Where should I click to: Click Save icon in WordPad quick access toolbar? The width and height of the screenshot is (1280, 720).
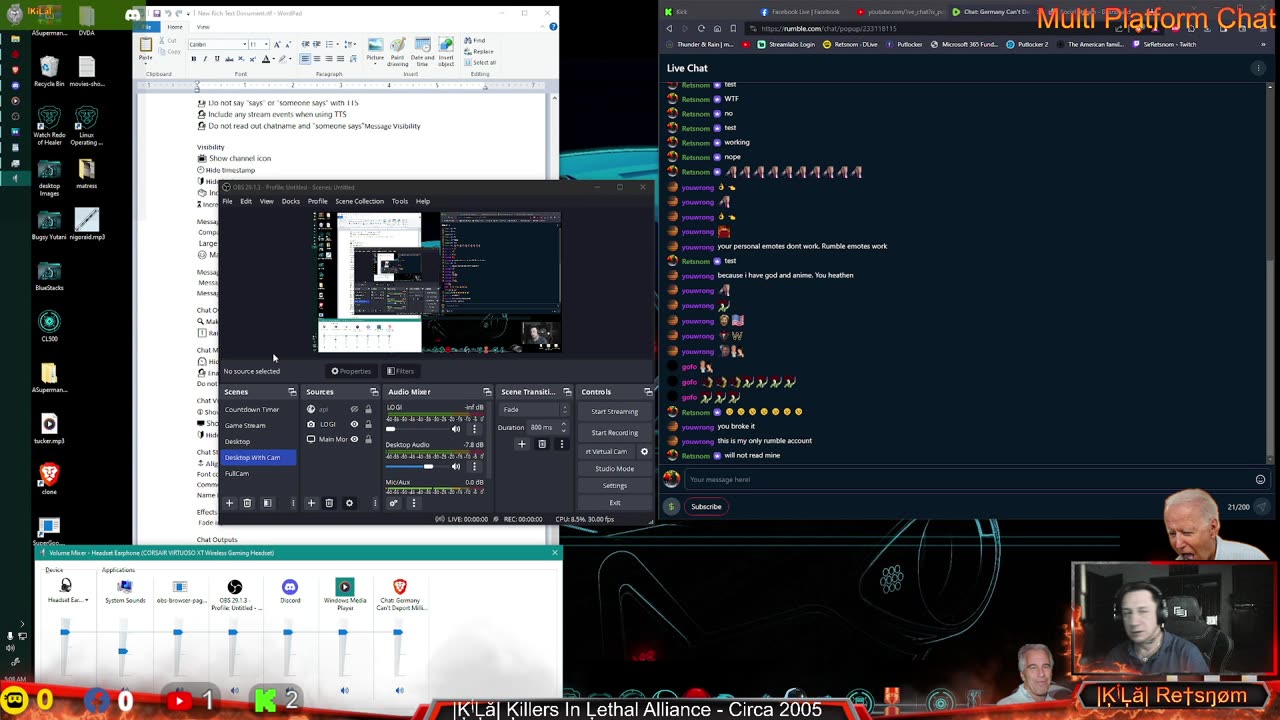point(157,13)
